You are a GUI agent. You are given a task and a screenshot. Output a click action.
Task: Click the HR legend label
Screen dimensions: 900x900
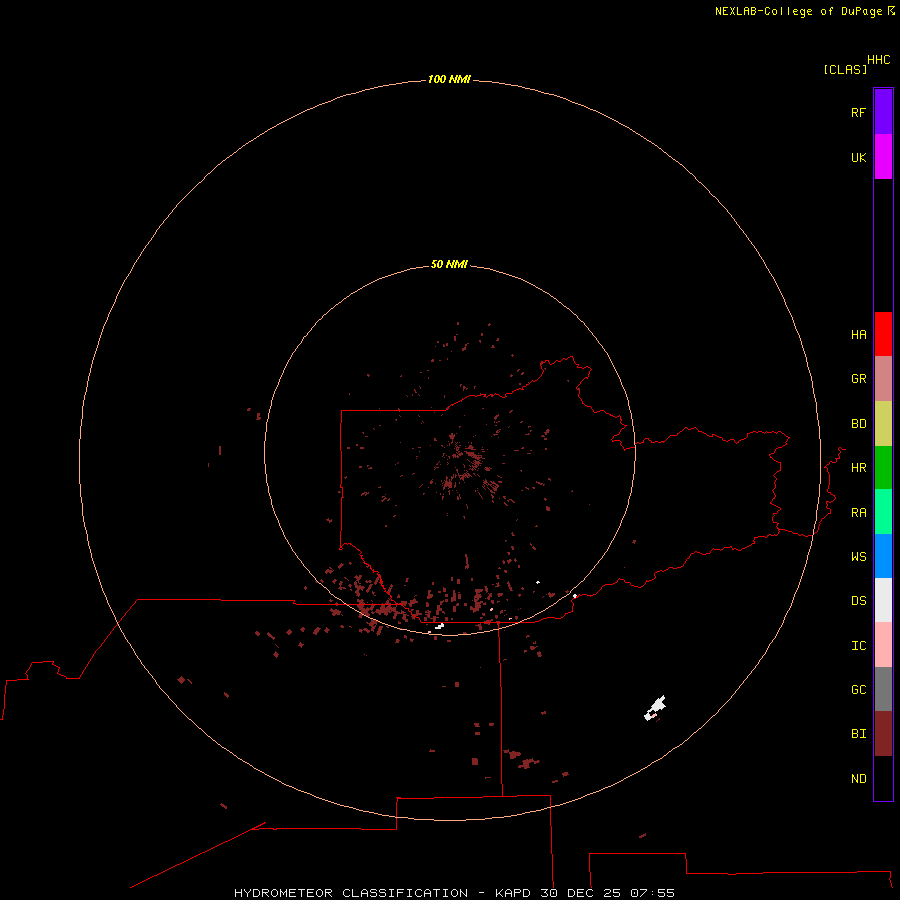858,468
